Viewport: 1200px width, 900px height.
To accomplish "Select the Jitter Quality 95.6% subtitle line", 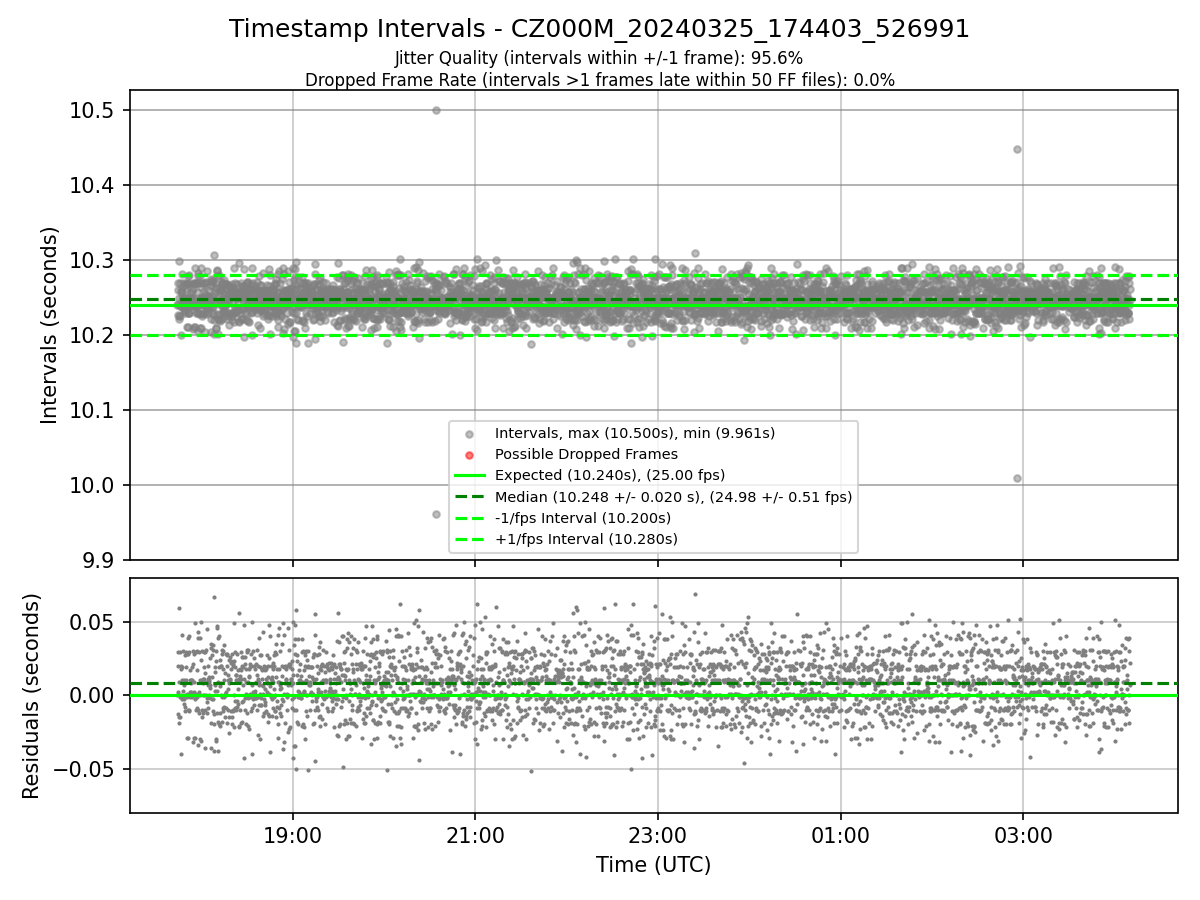I will pos(599,58).
